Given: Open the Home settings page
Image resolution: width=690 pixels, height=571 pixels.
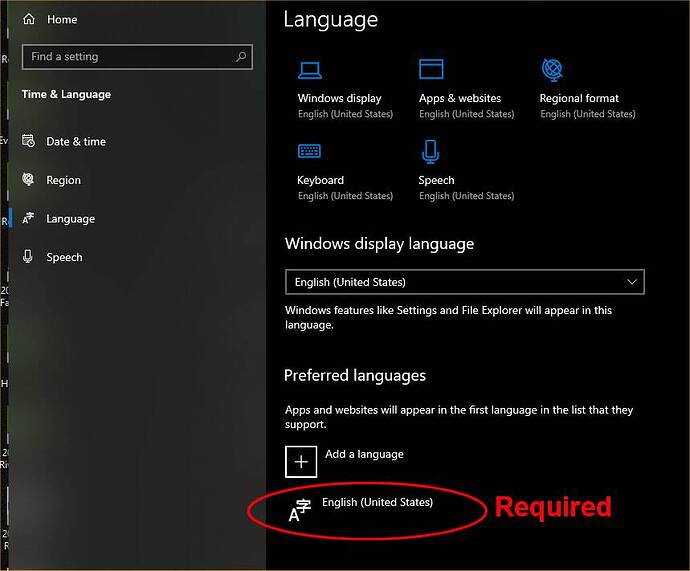Looking at the screenshot, I should point(62,19).
